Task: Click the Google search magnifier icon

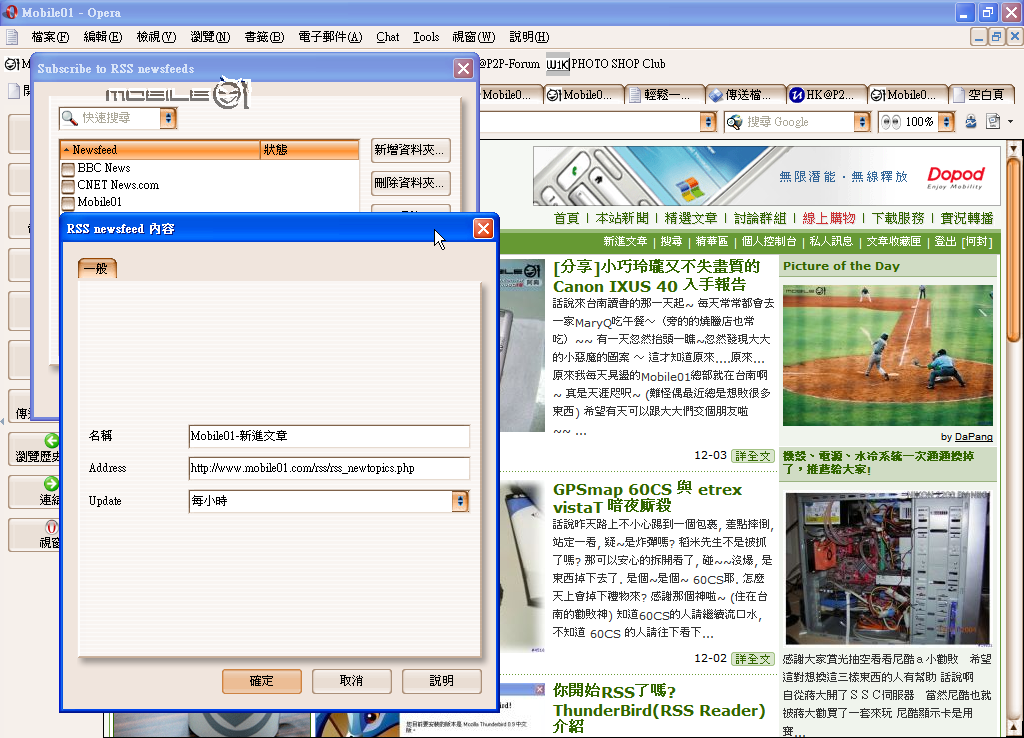Action: tap(735, 122)
